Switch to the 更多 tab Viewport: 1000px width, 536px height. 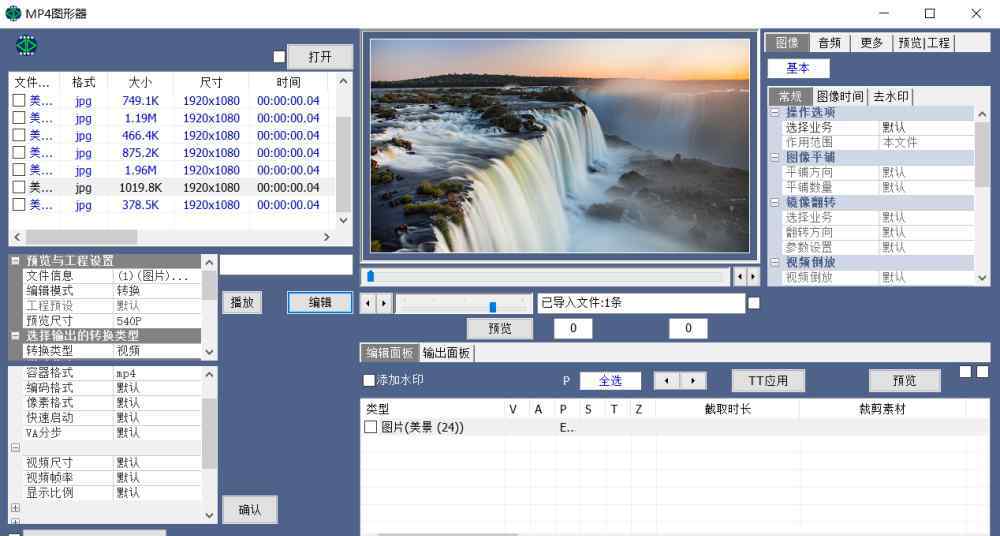click(x=871, y=43)
